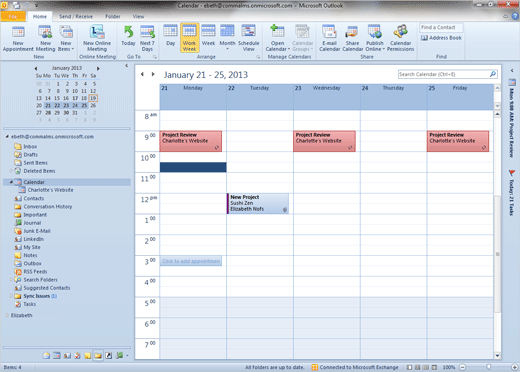The height and width of the screenshot is (372, 520).
Task: Toggle the Week view button
Action: tap(208, 38)
